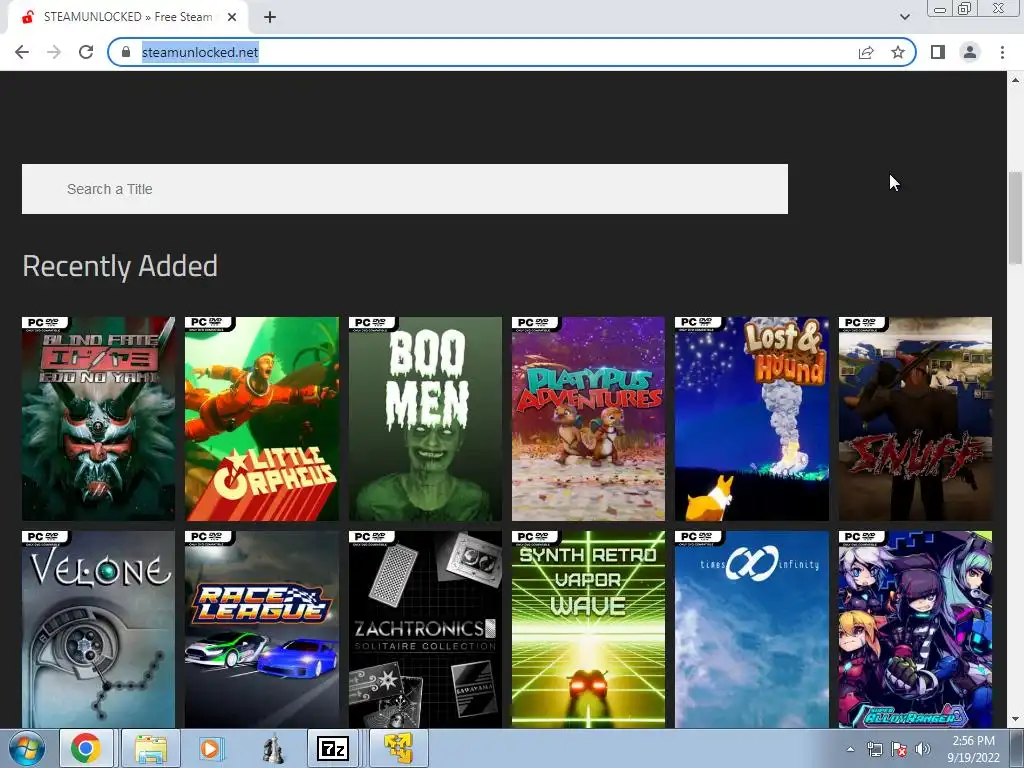Bookmark this page with the star
Image resolution: width=1024 pixels, height=768 pixels.
[898, 52]
